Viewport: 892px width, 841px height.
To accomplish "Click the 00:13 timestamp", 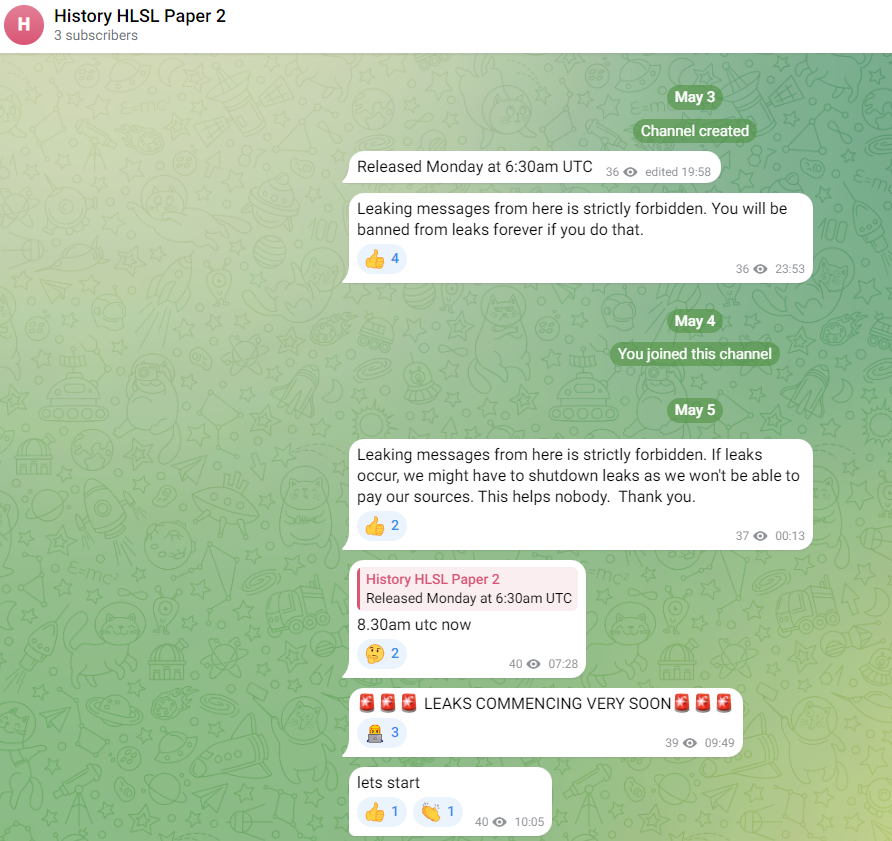I will (790, 536).
